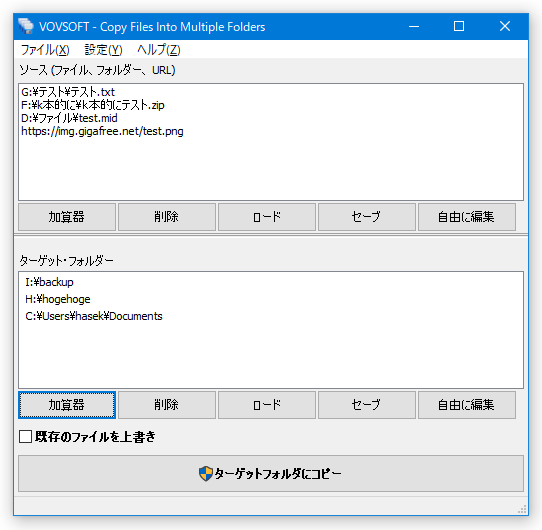Open the ヘルプ(Z) menu
This screenshot has width=542, height=530.
pos(159,50)
